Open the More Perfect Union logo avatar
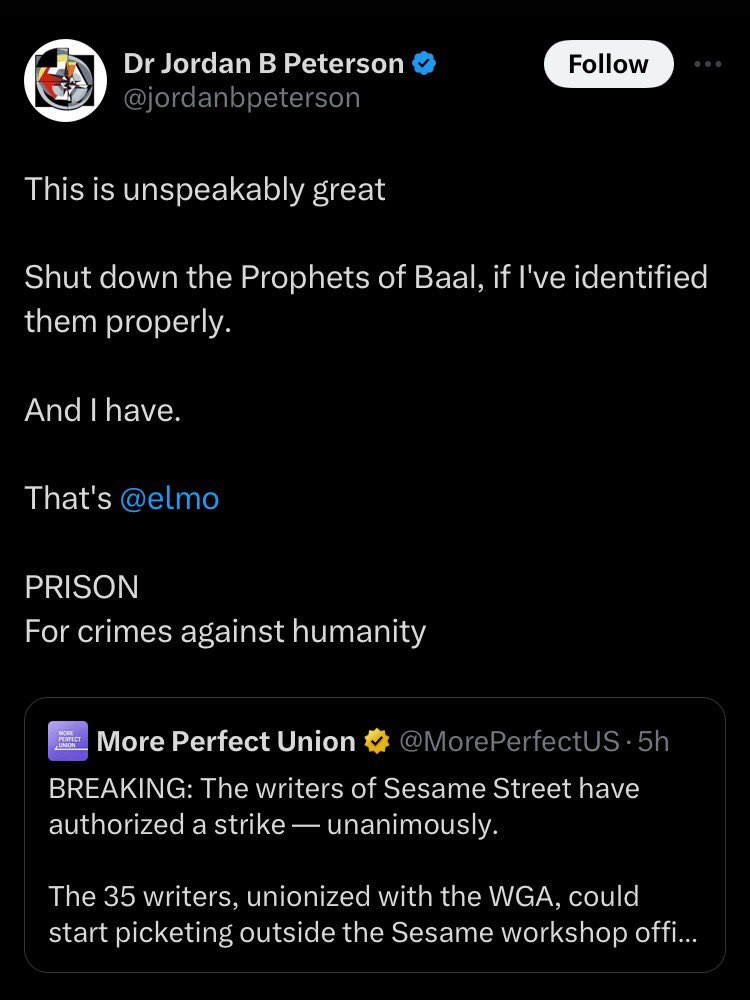750x1000 pixels. click(x=68, y=741)
